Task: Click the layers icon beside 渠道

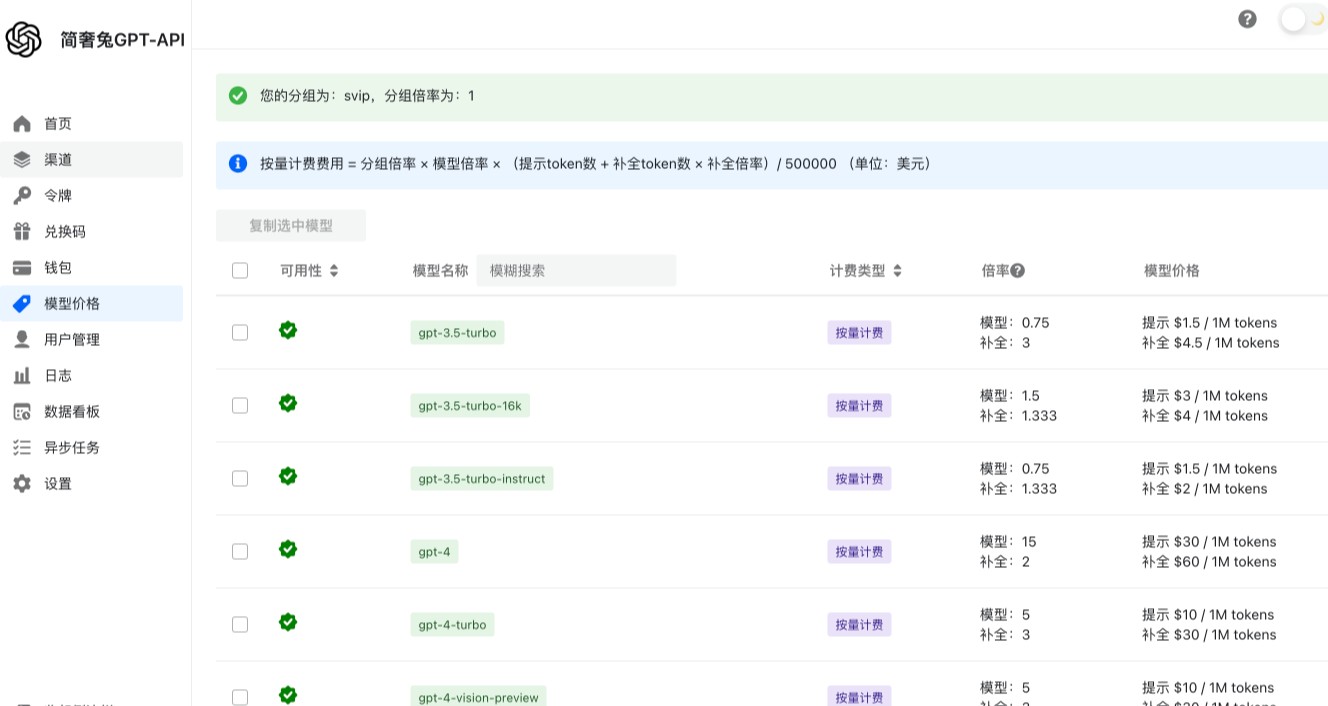Action: click(x=22, y=160)
